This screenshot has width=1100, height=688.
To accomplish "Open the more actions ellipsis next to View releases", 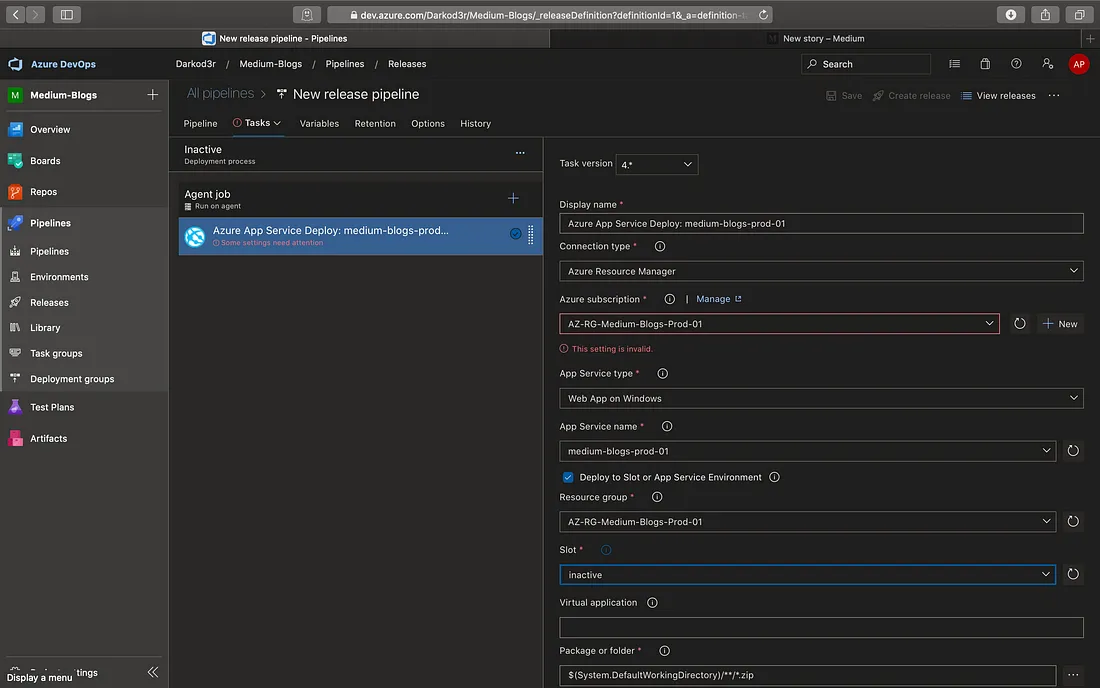I will 1054,95.
